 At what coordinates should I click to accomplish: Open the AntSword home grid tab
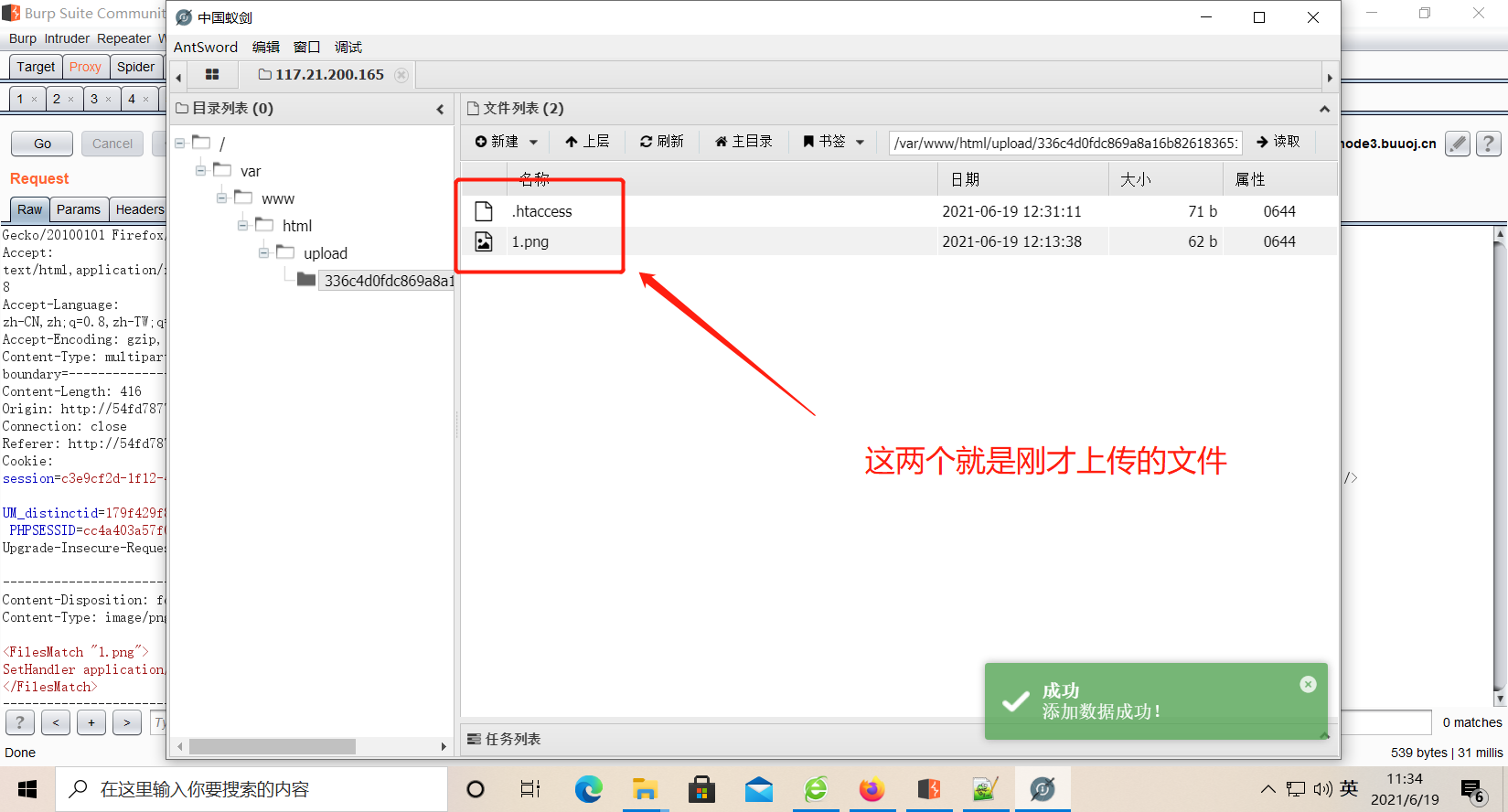(212, 75)
